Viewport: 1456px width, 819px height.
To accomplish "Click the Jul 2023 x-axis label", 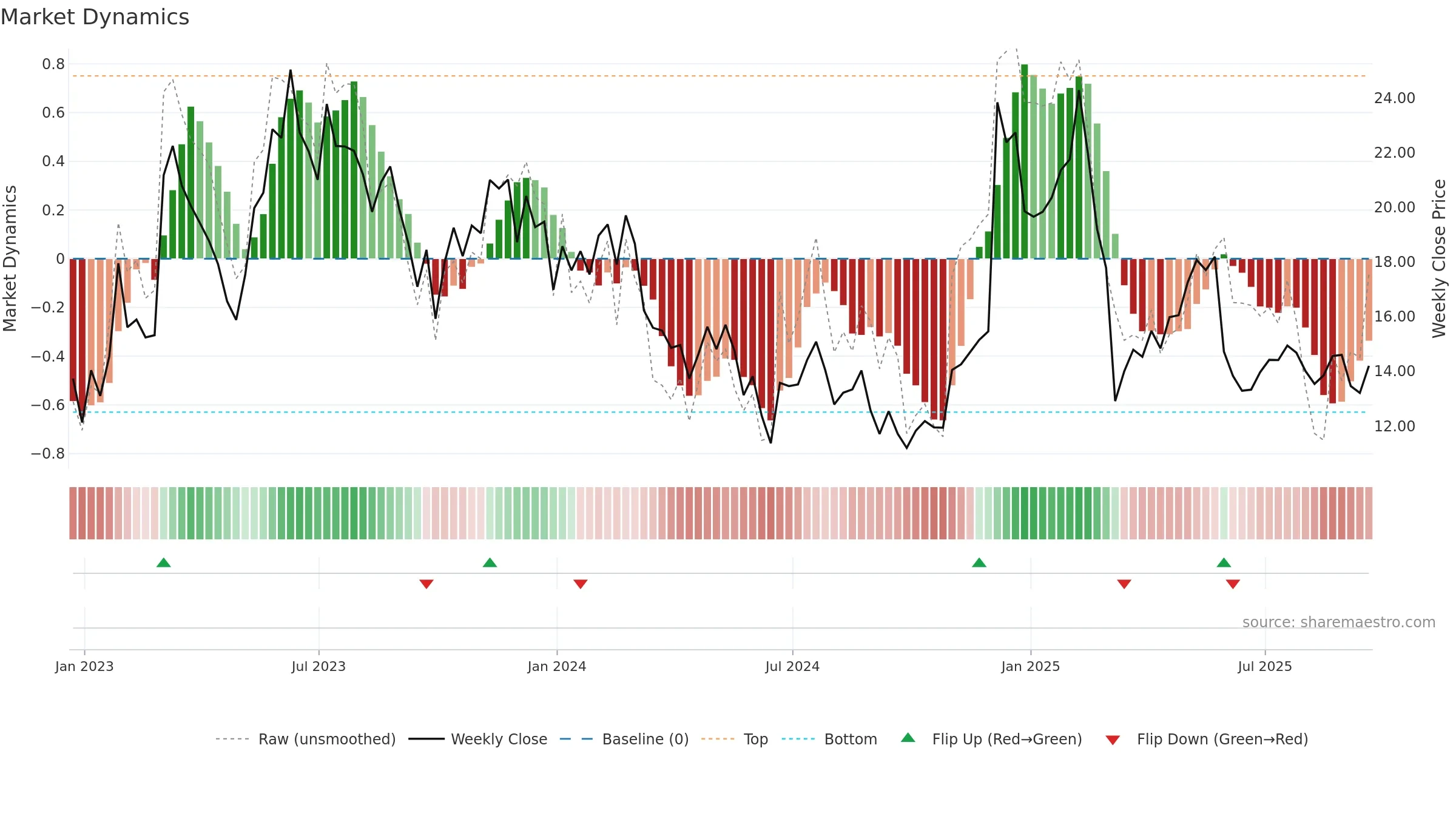I will (x=318, y=666).
